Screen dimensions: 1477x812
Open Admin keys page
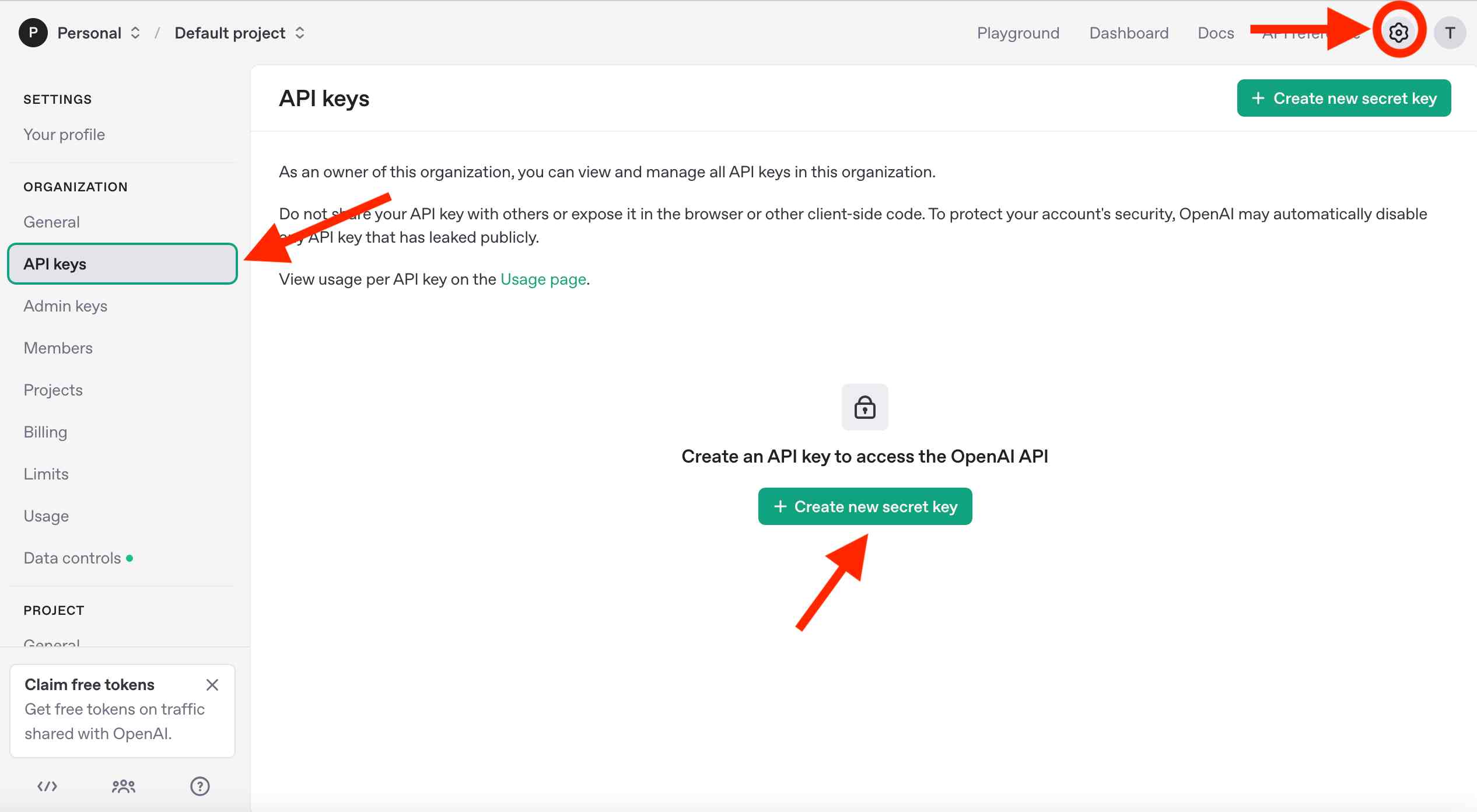tap(65, 306)
